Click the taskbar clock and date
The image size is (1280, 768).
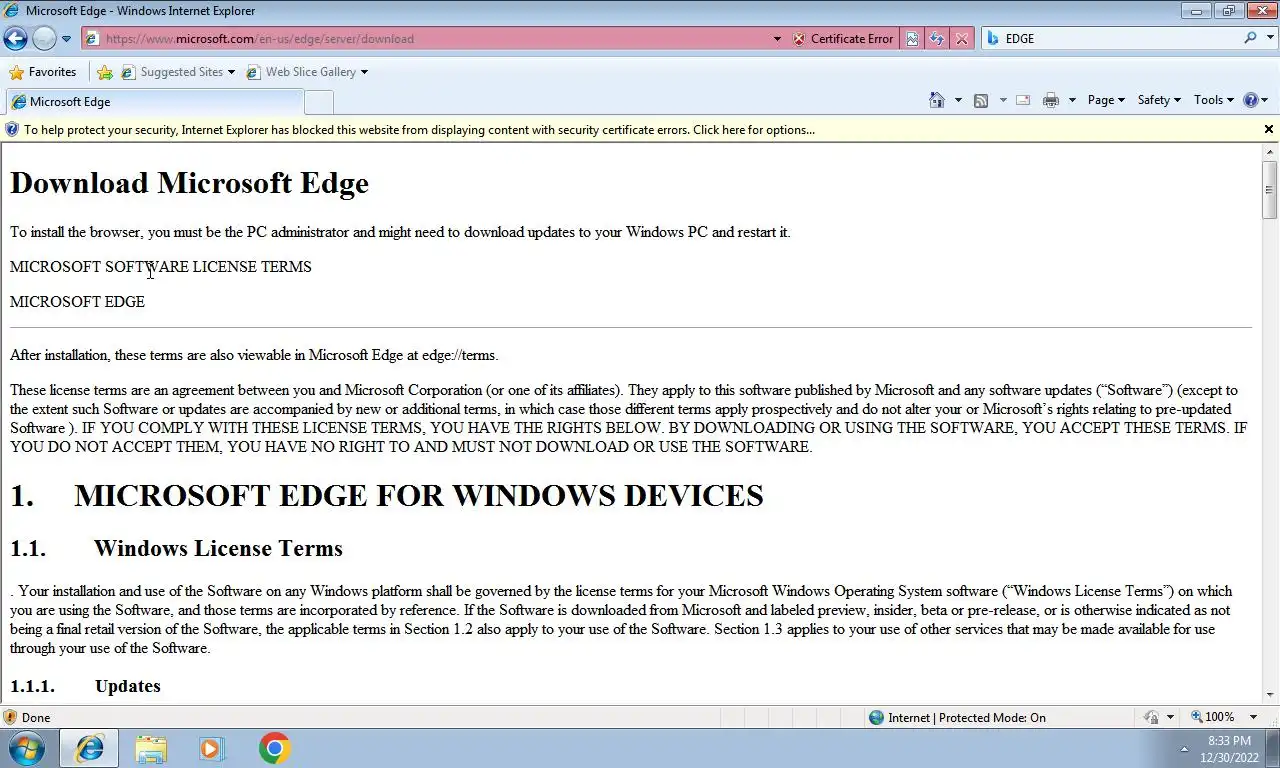pos(1229,749)
